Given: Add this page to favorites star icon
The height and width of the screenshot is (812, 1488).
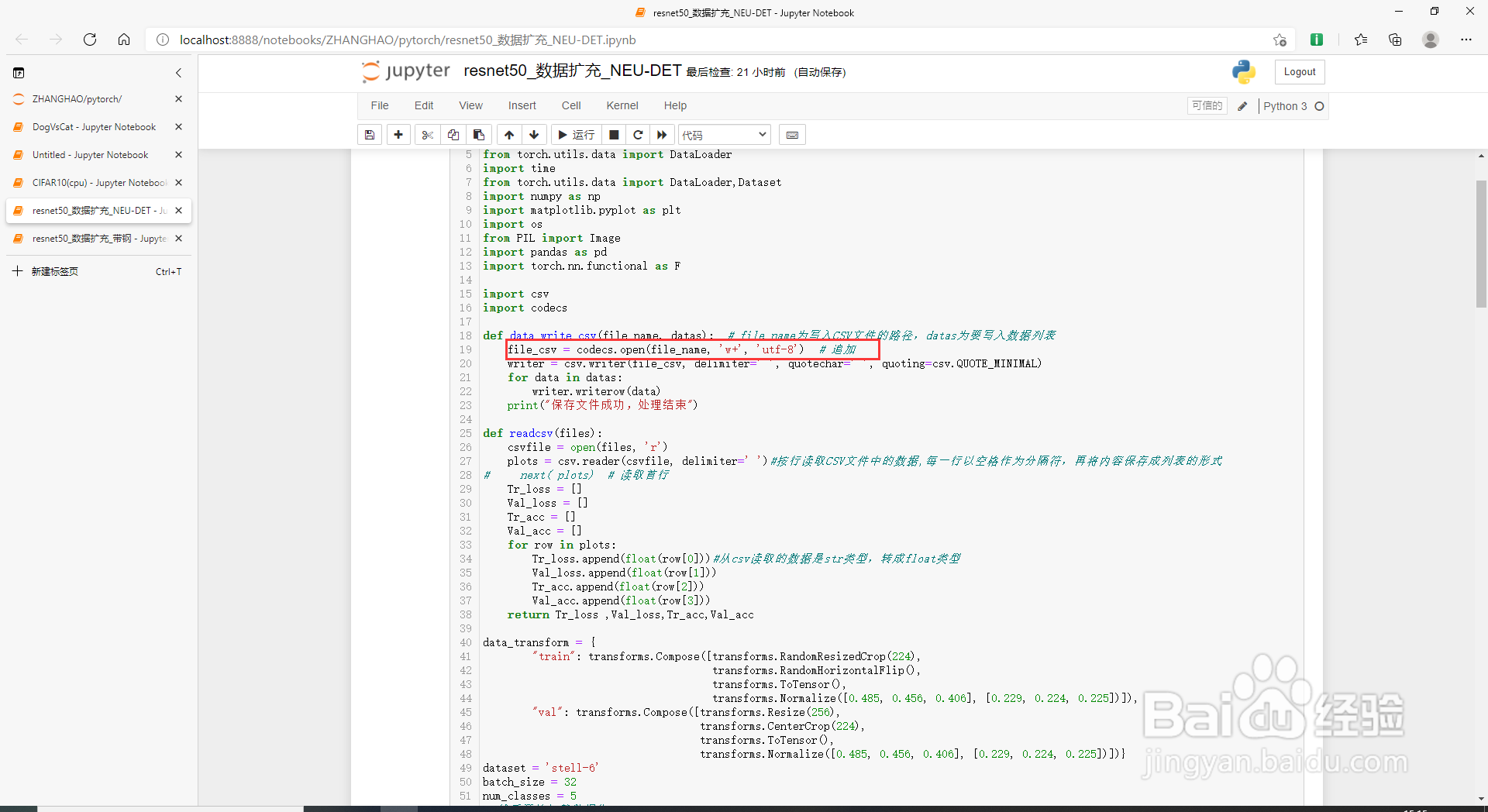Looking at the screenshot, I should click(1280, 40).
